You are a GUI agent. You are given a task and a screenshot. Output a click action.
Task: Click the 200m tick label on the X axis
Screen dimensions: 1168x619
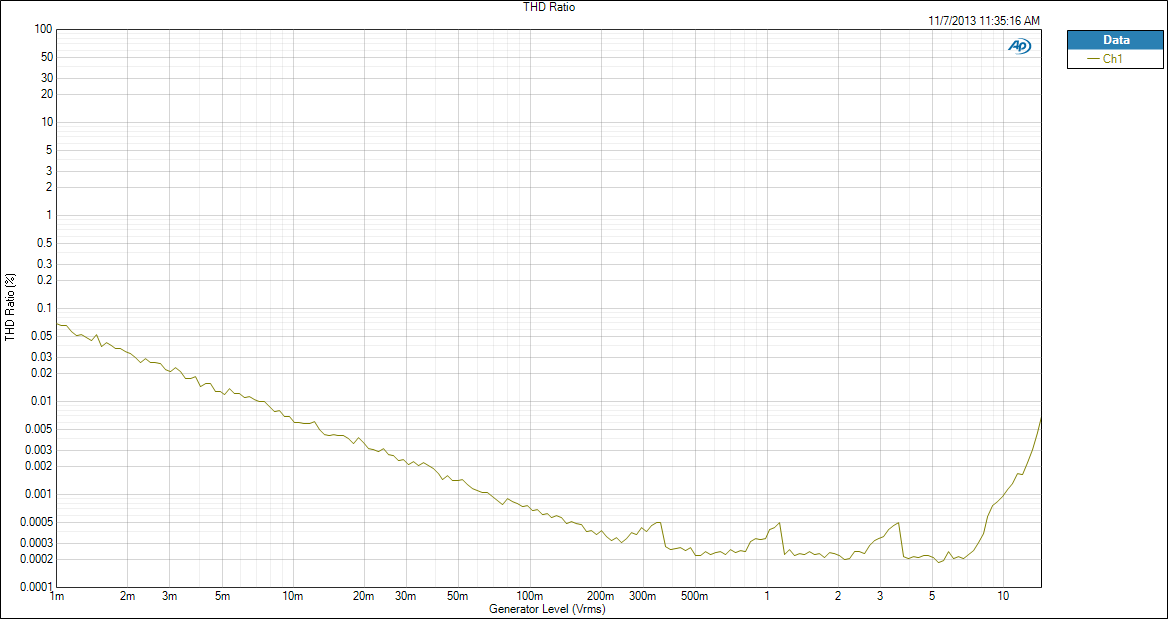tap(600, 597)
